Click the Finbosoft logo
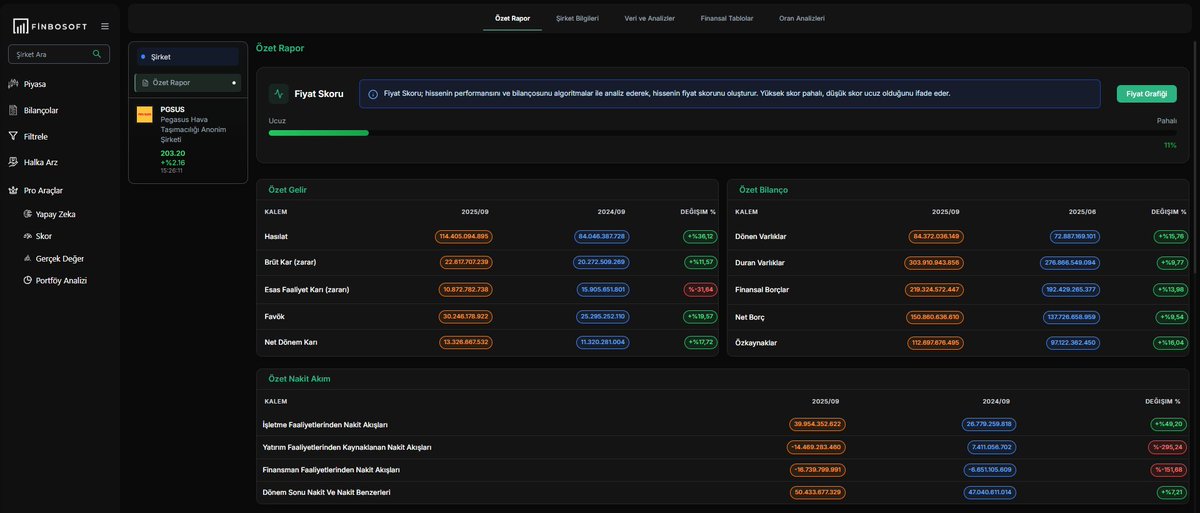 tap(52, 26)
